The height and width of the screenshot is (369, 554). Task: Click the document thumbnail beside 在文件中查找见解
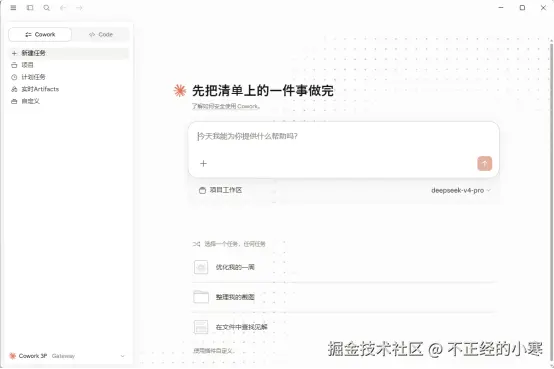point(201,327)
